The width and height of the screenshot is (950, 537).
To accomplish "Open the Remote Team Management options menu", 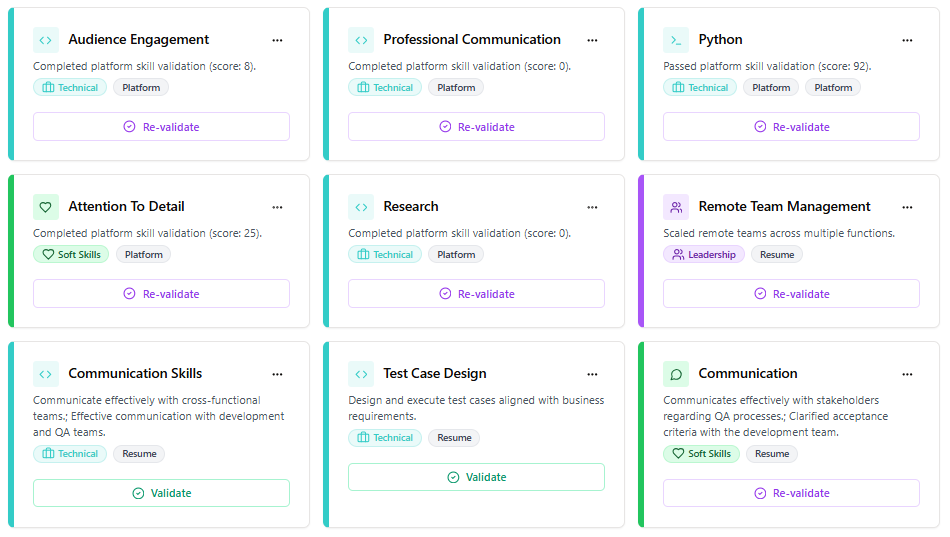I will pos(907,207).
